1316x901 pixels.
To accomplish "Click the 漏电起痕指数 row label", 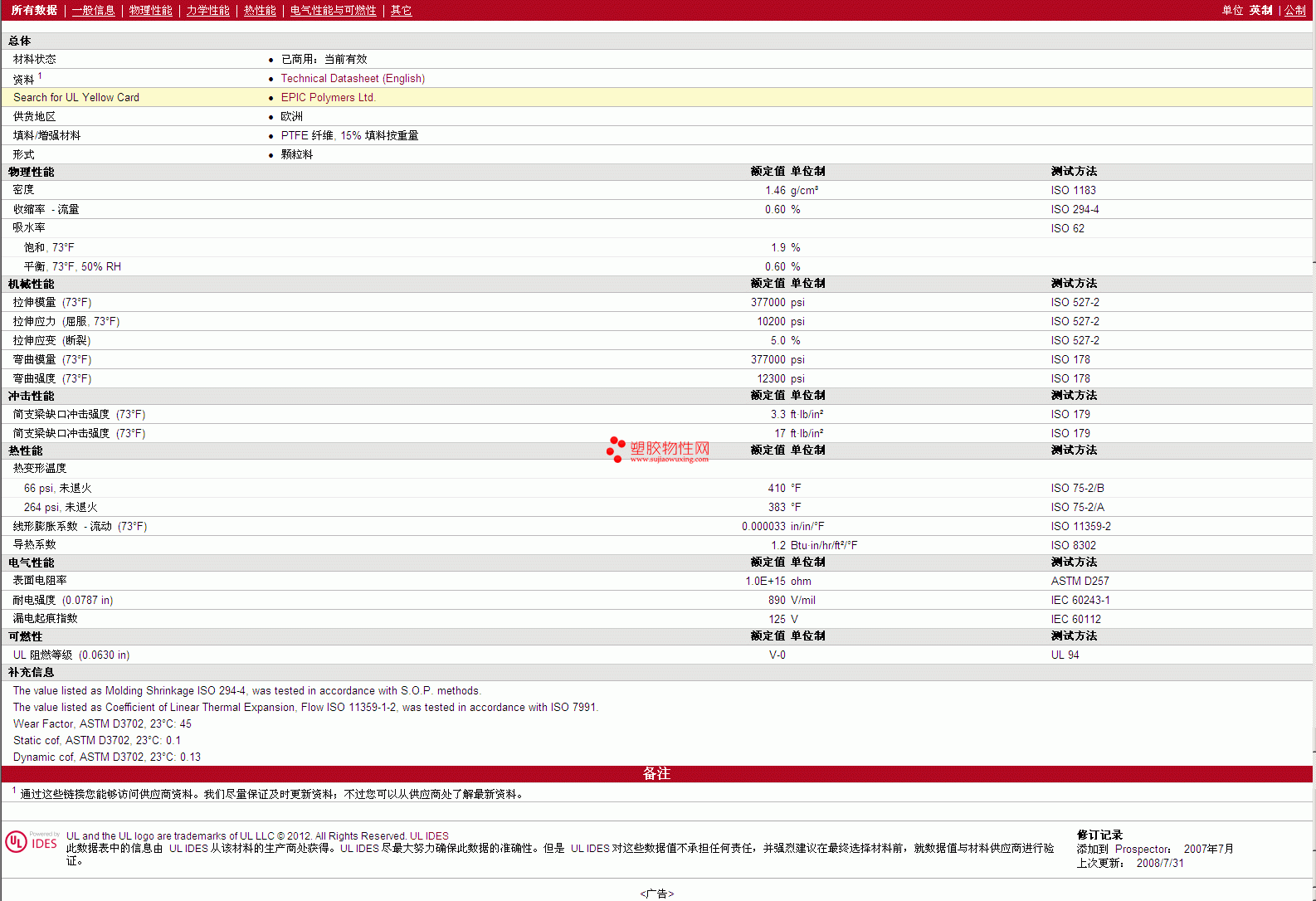I will point(45,618).
